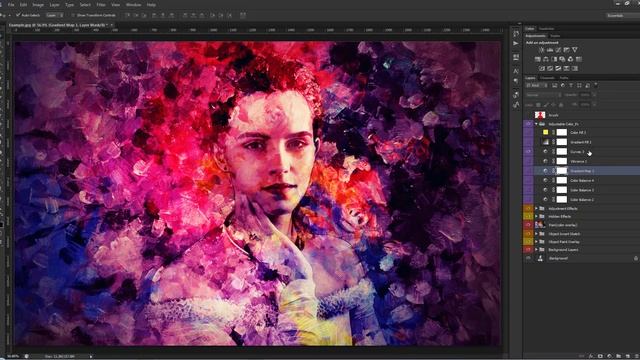Image resolution: width=640 pixels, height=360 pixels.
Task: Add an Exposure adjustment from the Adjustments panel
Action: coord(567,50)
